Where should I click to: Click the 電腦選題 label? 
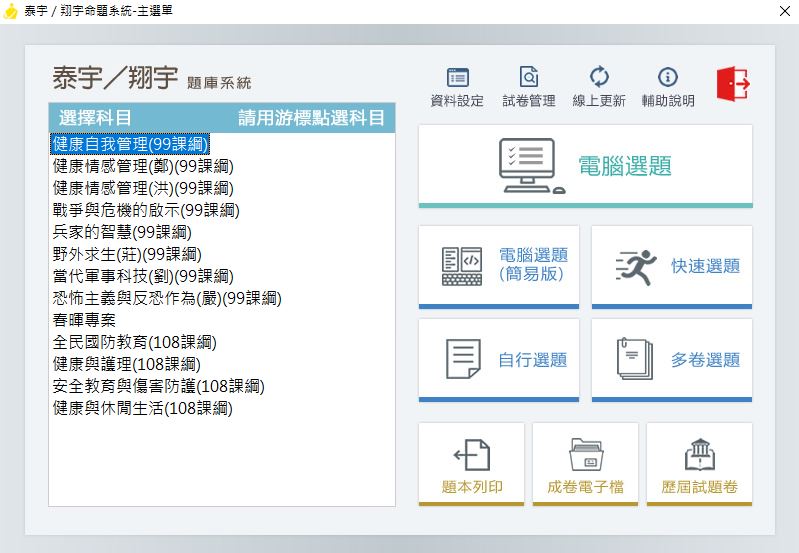[x=625, y=166]
